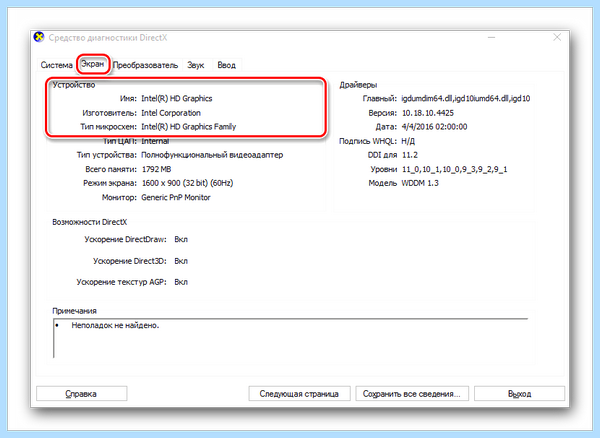Click the DDI value 11.2
Screen dimensions: 600x438
410,155
